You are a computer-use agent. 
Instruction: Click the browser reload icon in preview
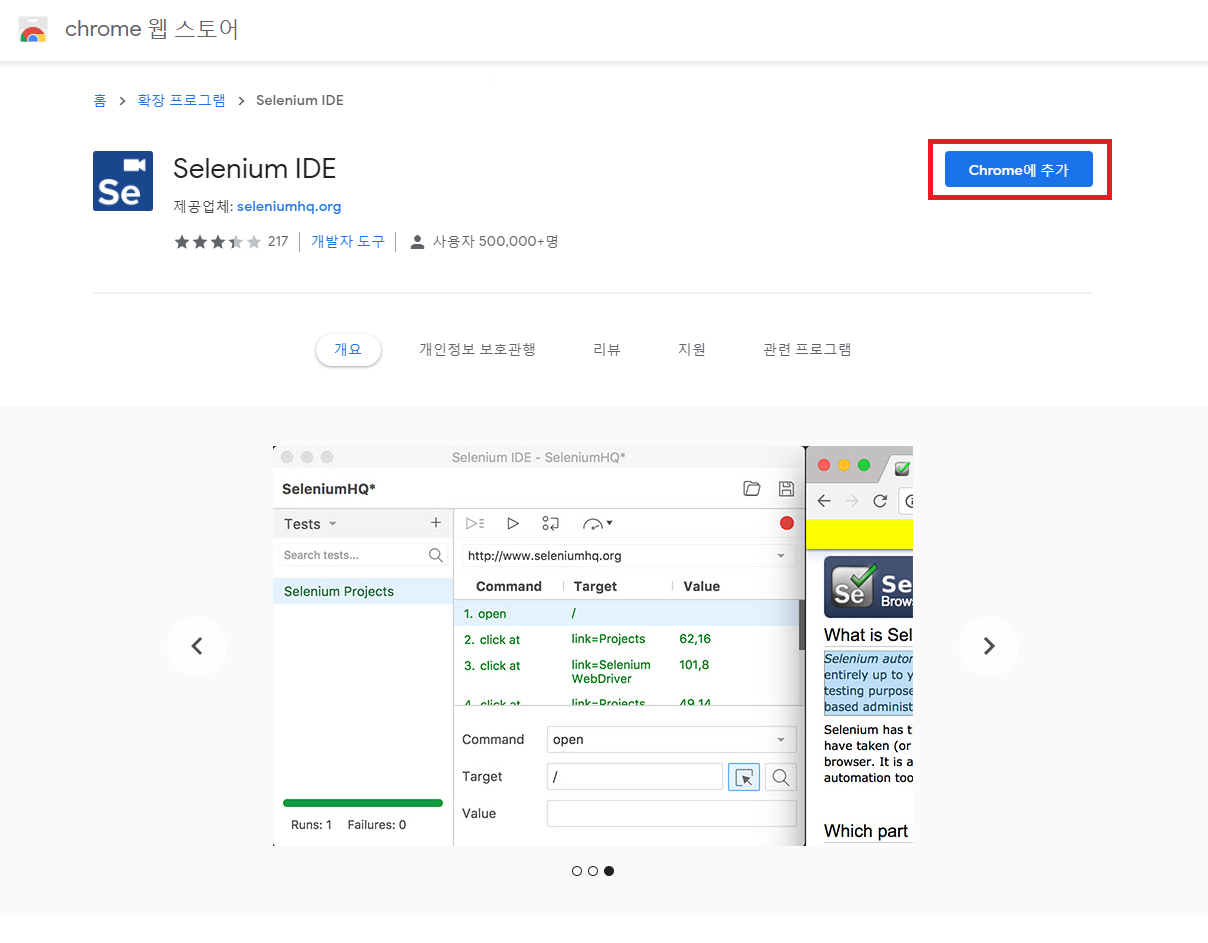[880, 501]
